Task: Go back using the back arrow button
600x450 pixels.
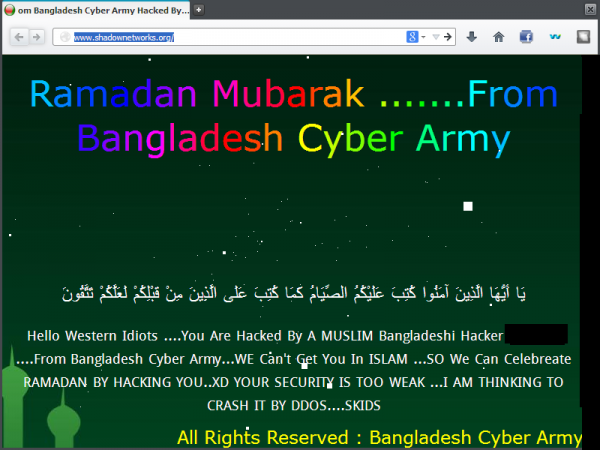Action: (x=19, y=37)
